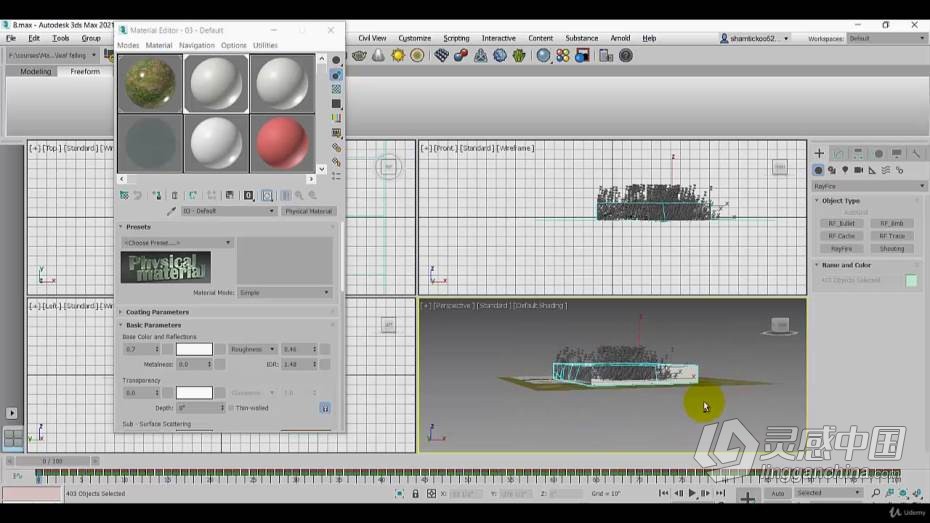Toggle selection lock icon in status bar
This screenshot has height=523, width=930.
pyautogui.click(x=415, y=493)
